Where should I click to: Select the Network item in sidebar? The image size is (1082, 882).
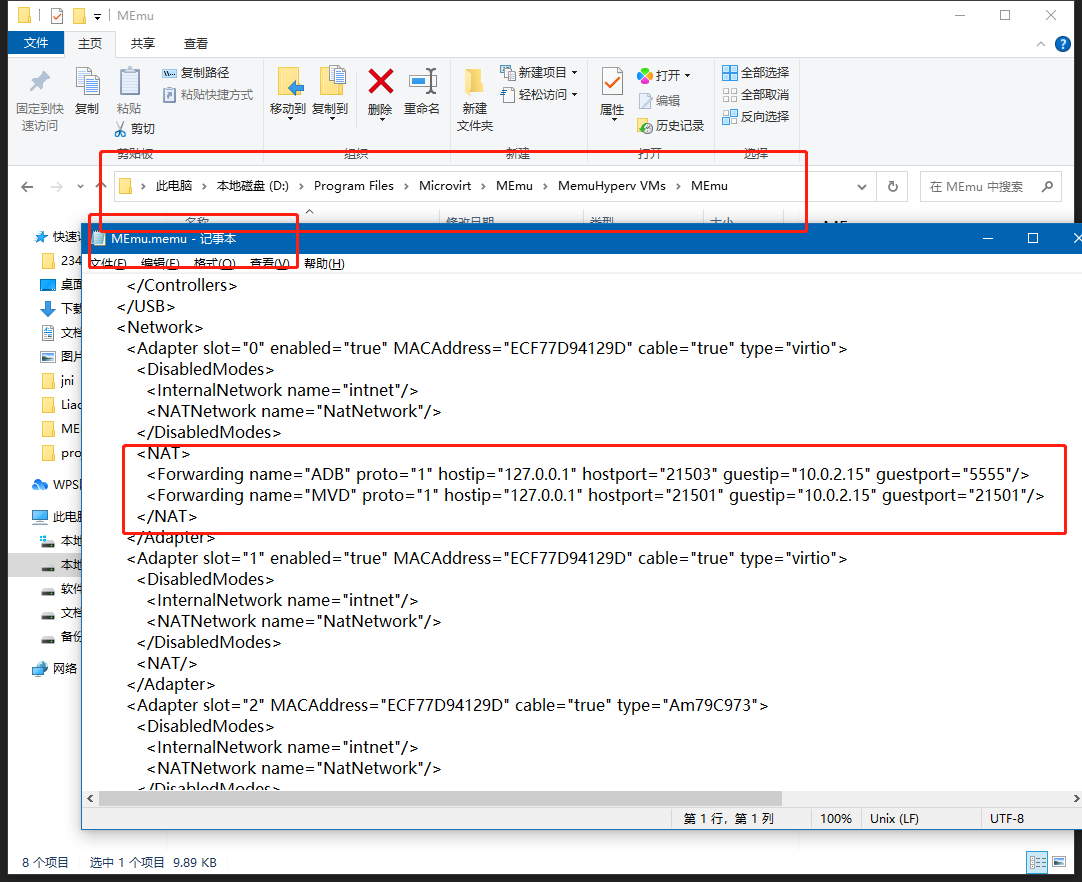(x=55, y=668)
